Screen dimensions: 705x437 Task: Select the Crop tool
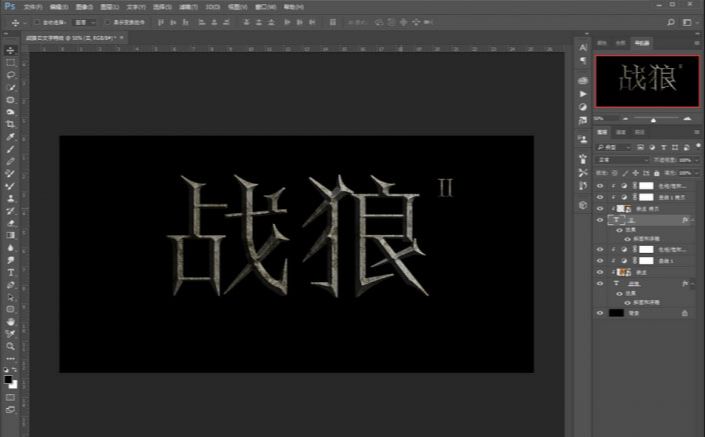(10, 124)
